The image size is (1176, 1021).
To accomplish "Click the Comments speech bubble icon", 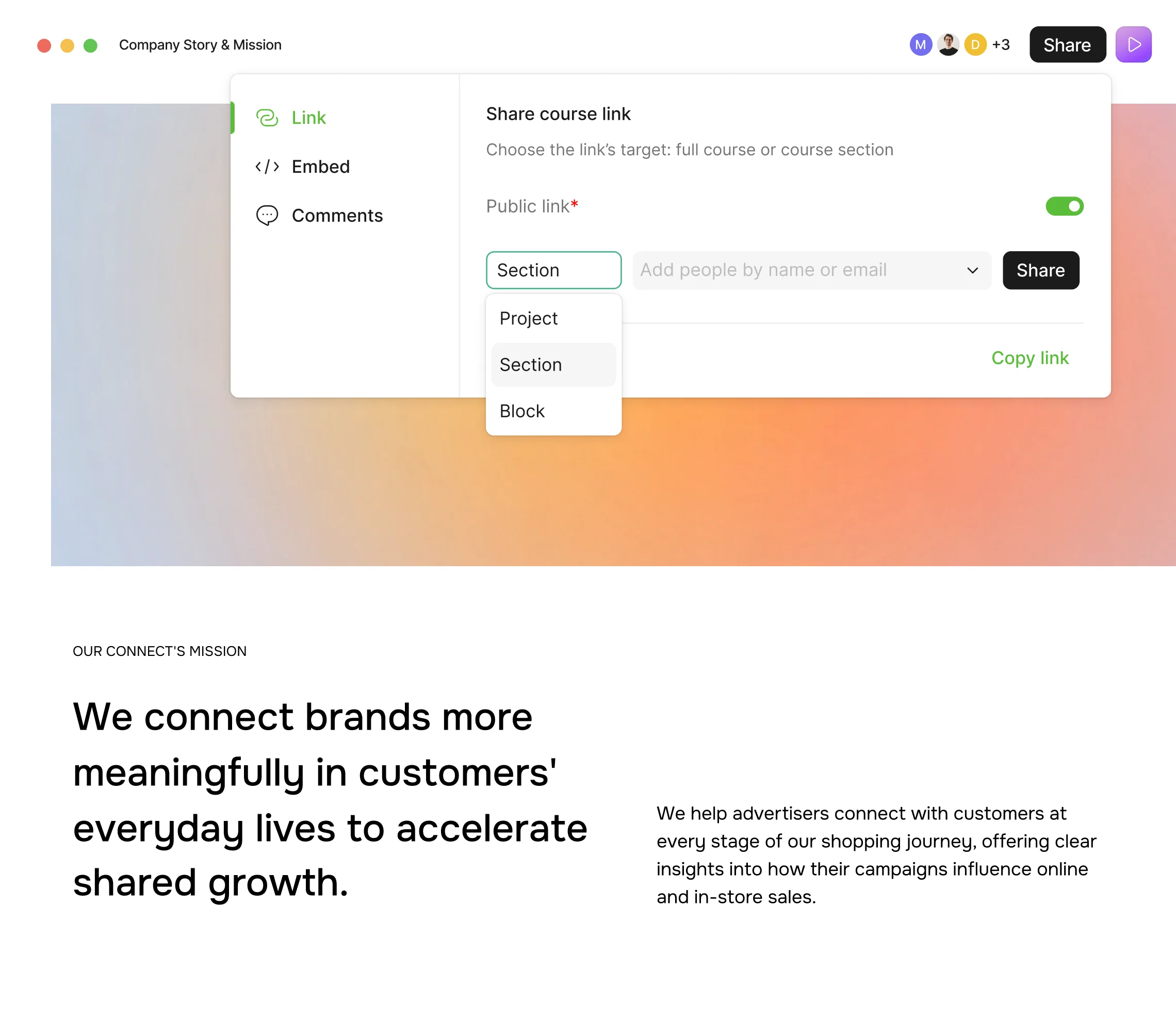I will tap(267, 216).
